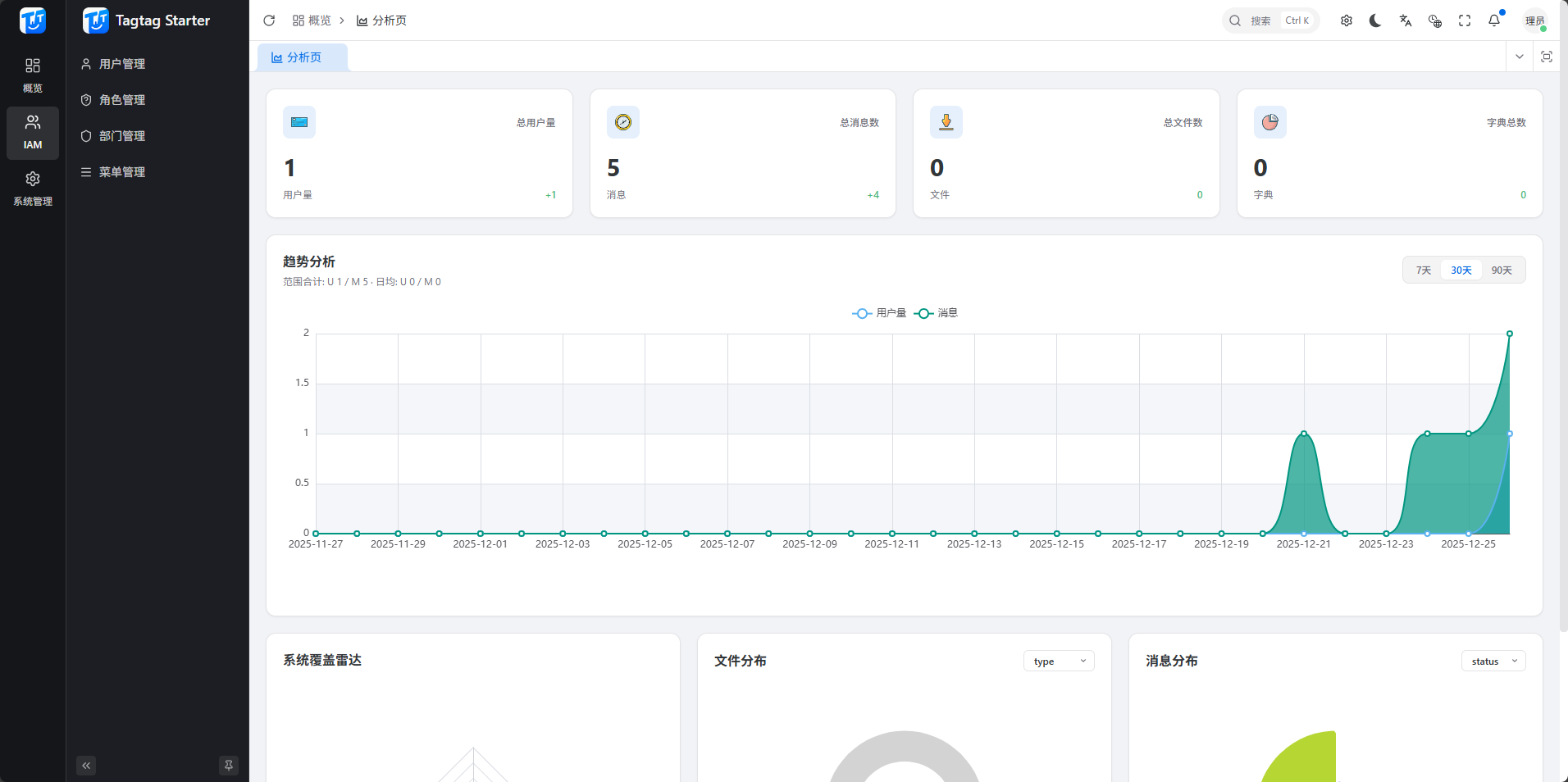This screenshot has width=1568, height=782.
Task: Open notifications via the bell icon
Action: pos(1494,20)
